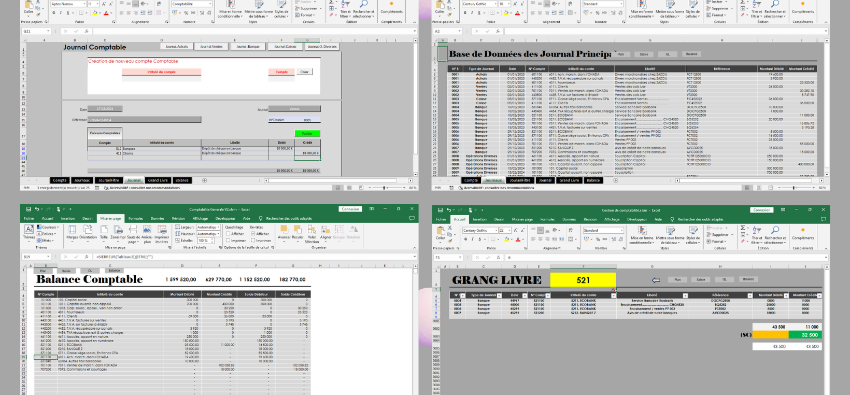Image resolution: width=850 pixels, height=395 pixels.
Task: Click the Journal Banque button
Action: pos(246,47)
